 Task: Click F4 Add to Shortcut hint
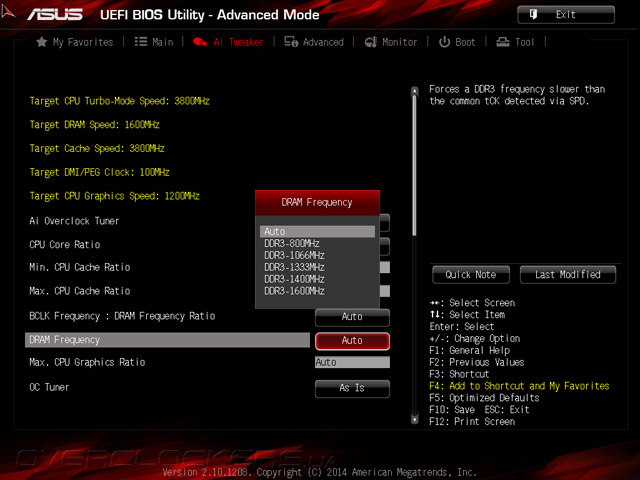(x=519, y=386)
